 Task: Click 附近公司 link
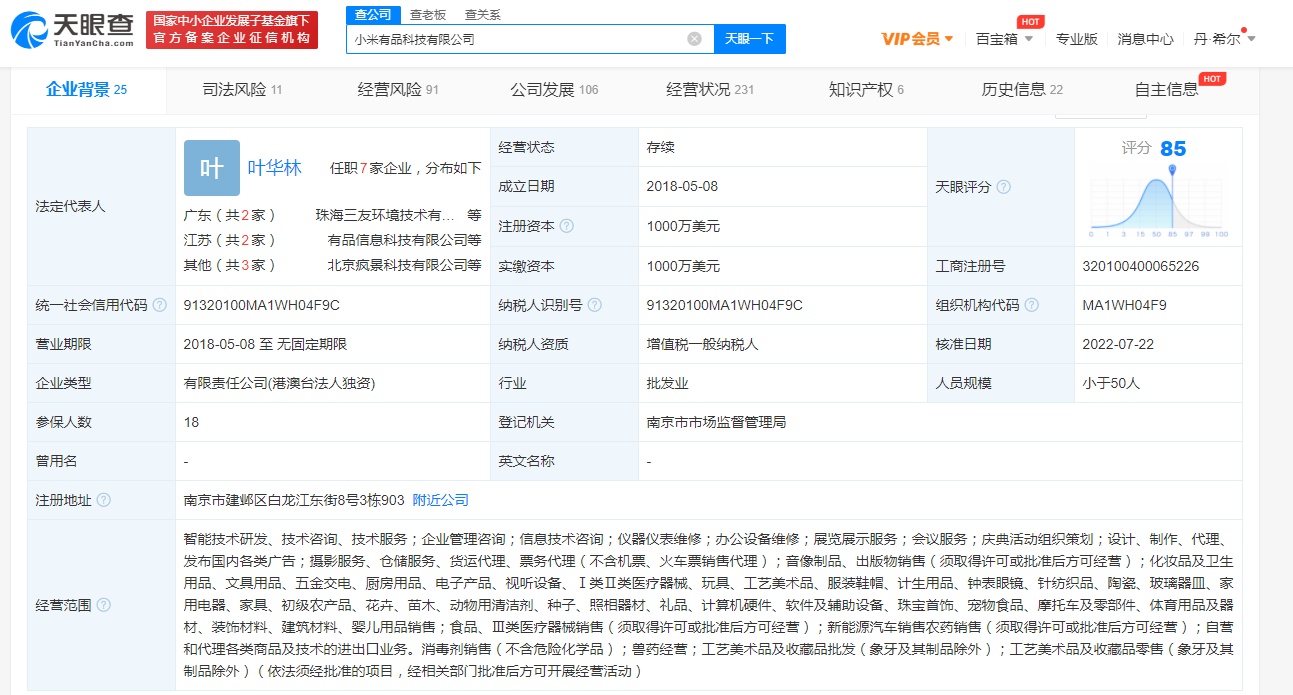tap(441, 500)
